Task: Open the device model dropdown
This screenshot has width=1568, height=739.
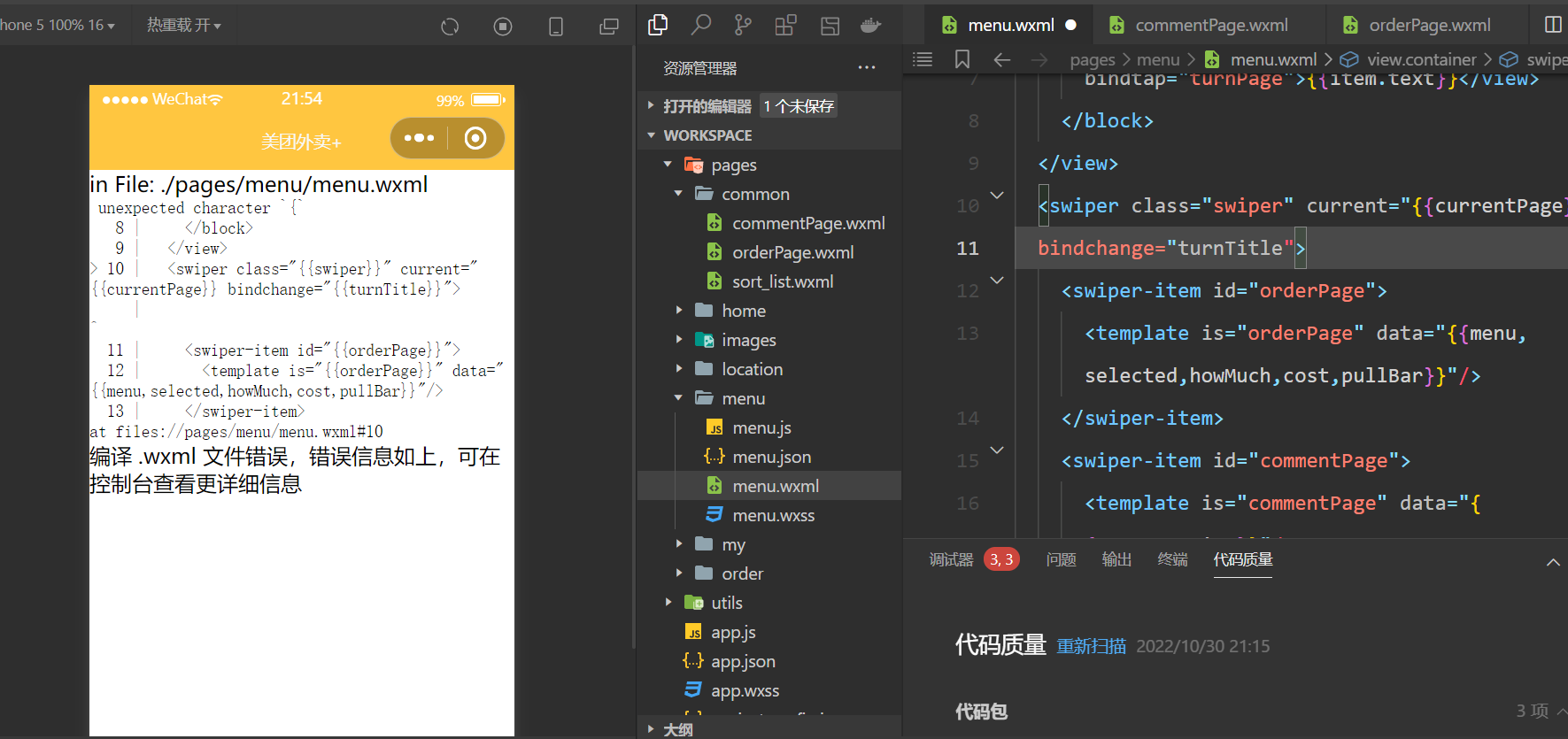Action: click(58, 25)
